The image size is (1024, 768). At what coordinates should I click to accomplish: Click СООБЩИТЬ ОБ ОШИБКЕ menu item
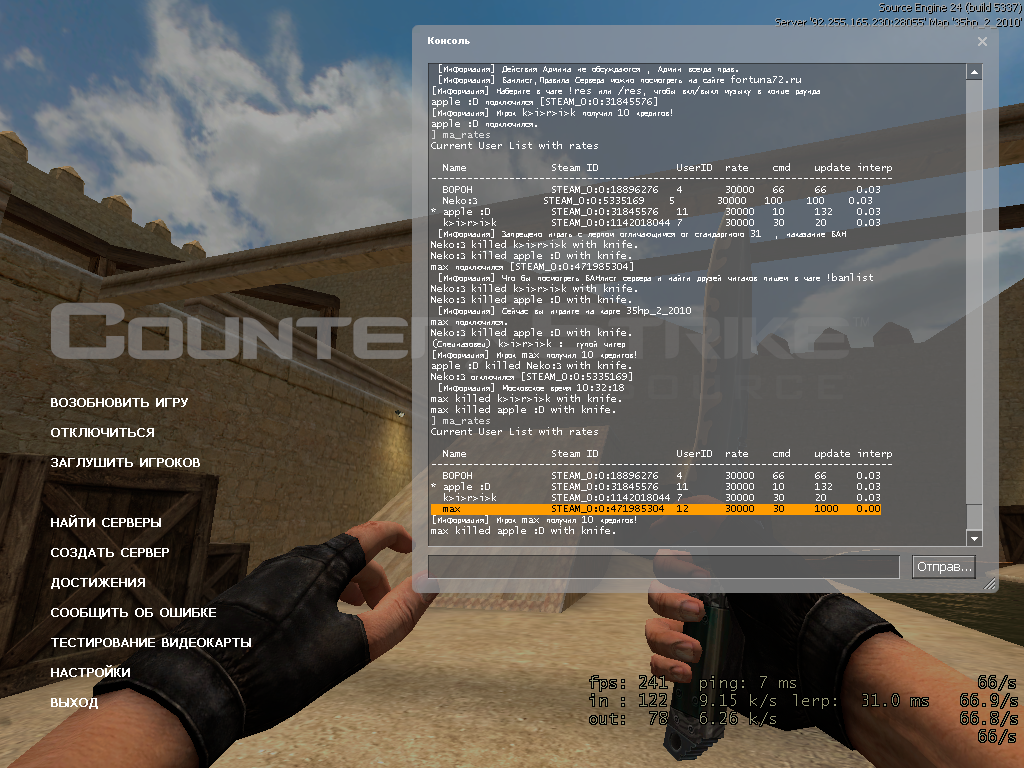click(x=133, y=613)
